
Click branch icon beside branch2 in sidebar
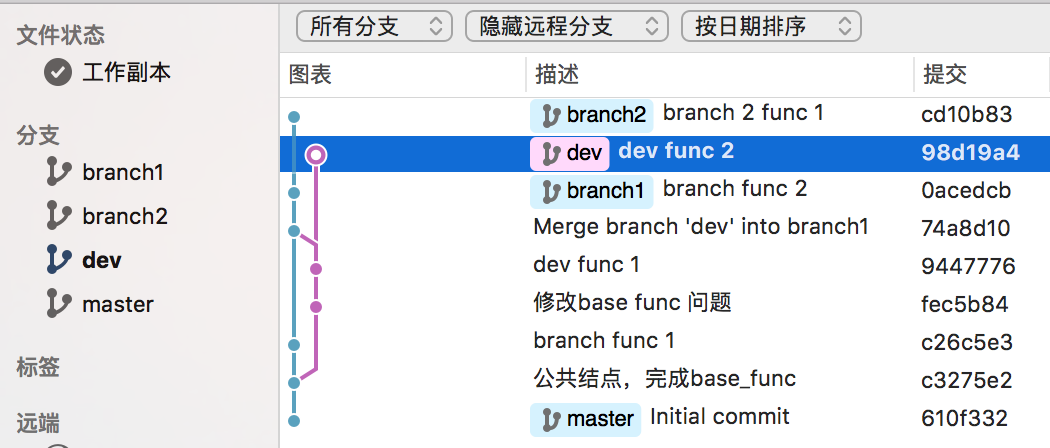pos(59,216)
